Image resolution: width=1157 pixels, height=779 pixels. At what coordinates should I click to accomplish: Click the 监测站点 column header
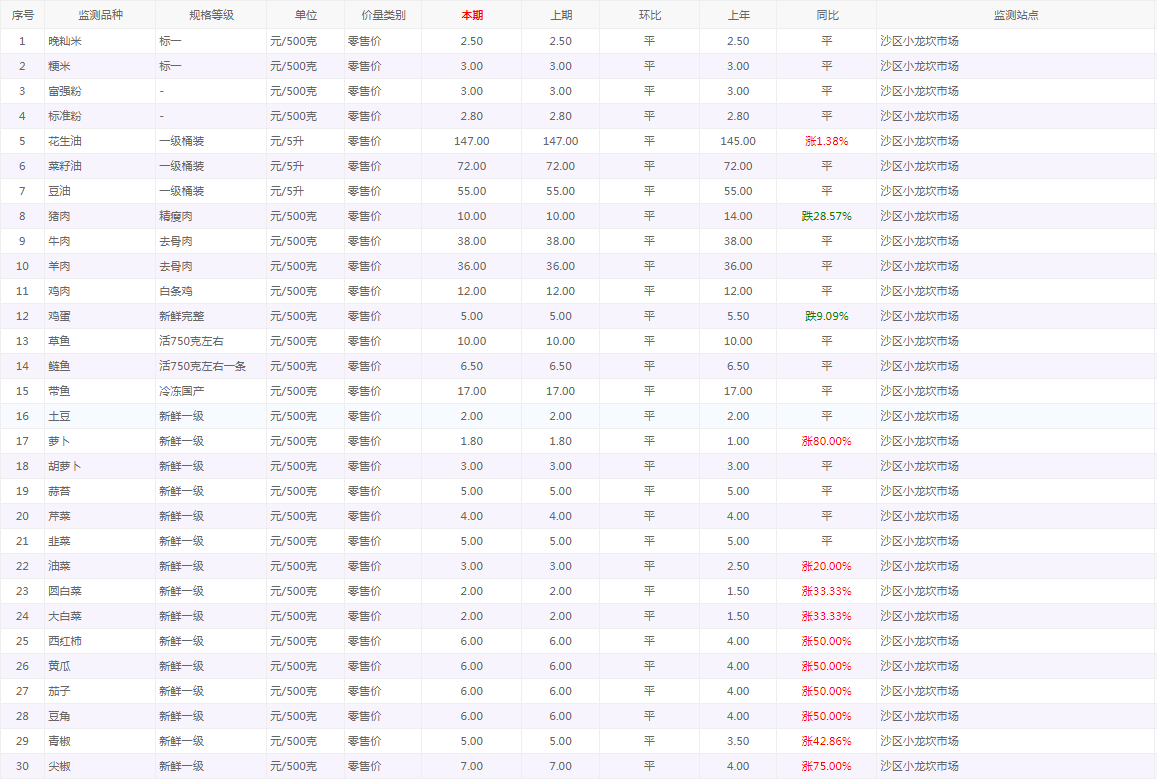pos(1015,15)
